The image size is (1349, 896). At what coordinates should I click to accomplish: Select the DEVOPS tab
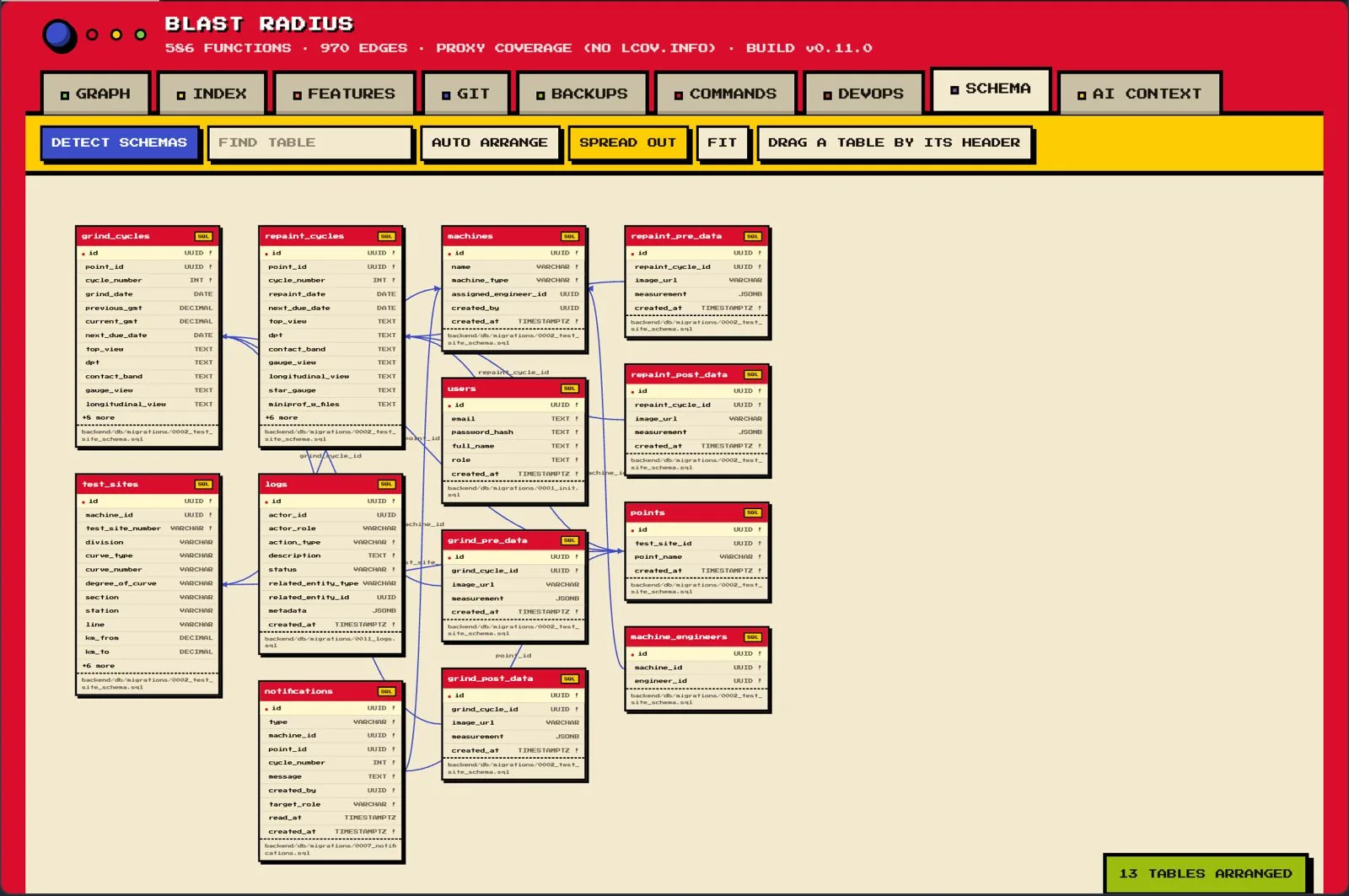click(x=863, y=94)
